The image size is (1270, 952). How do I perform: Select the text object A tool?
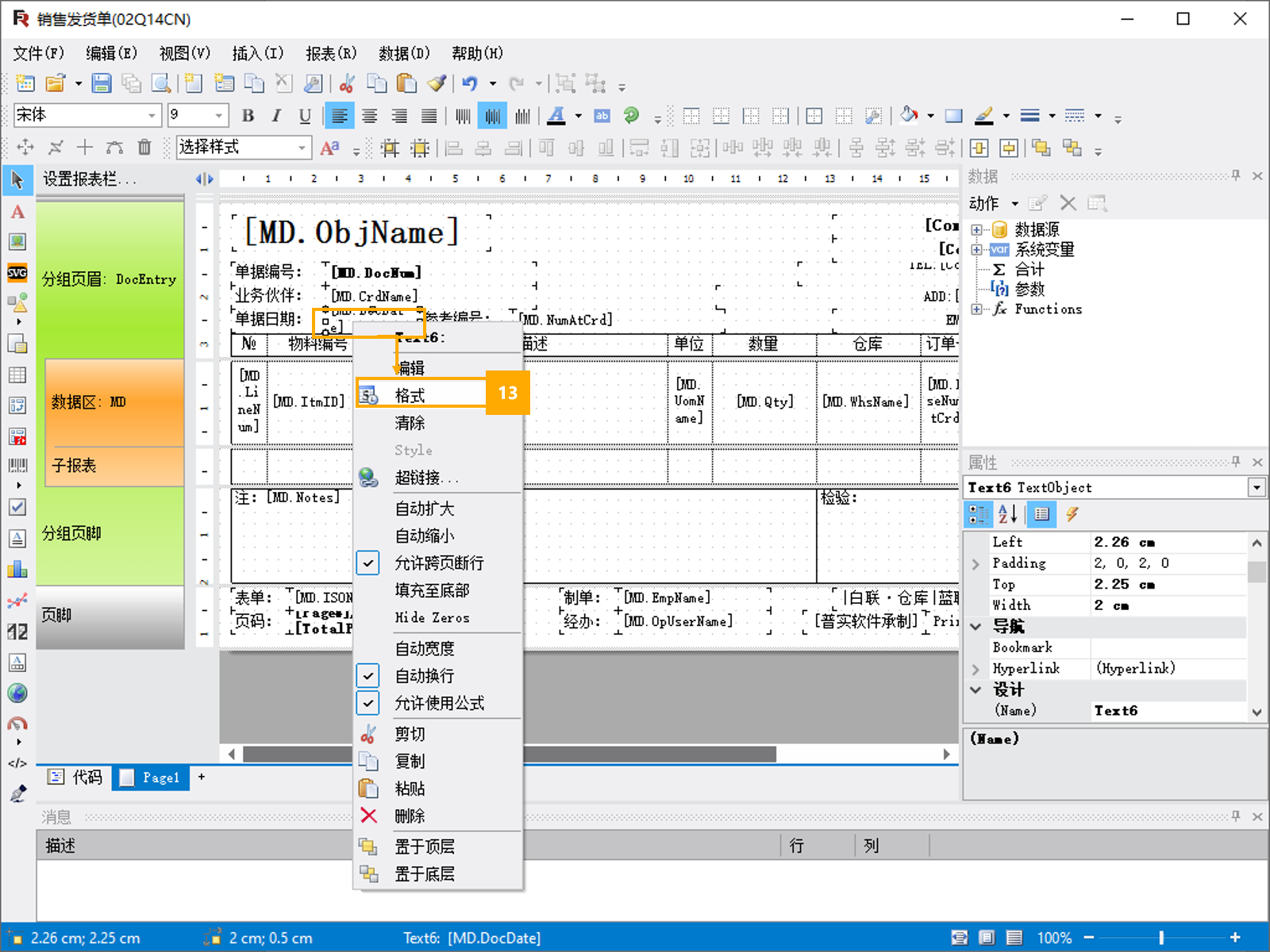pyautogui.click(x=17, y=212)
